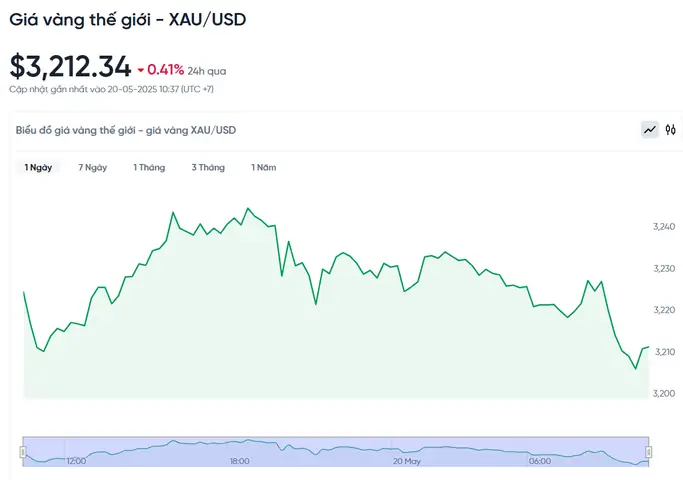683x480 pixels.
Task: Click the 20 May marker in navigator
Action: click(x=406, y=461)
